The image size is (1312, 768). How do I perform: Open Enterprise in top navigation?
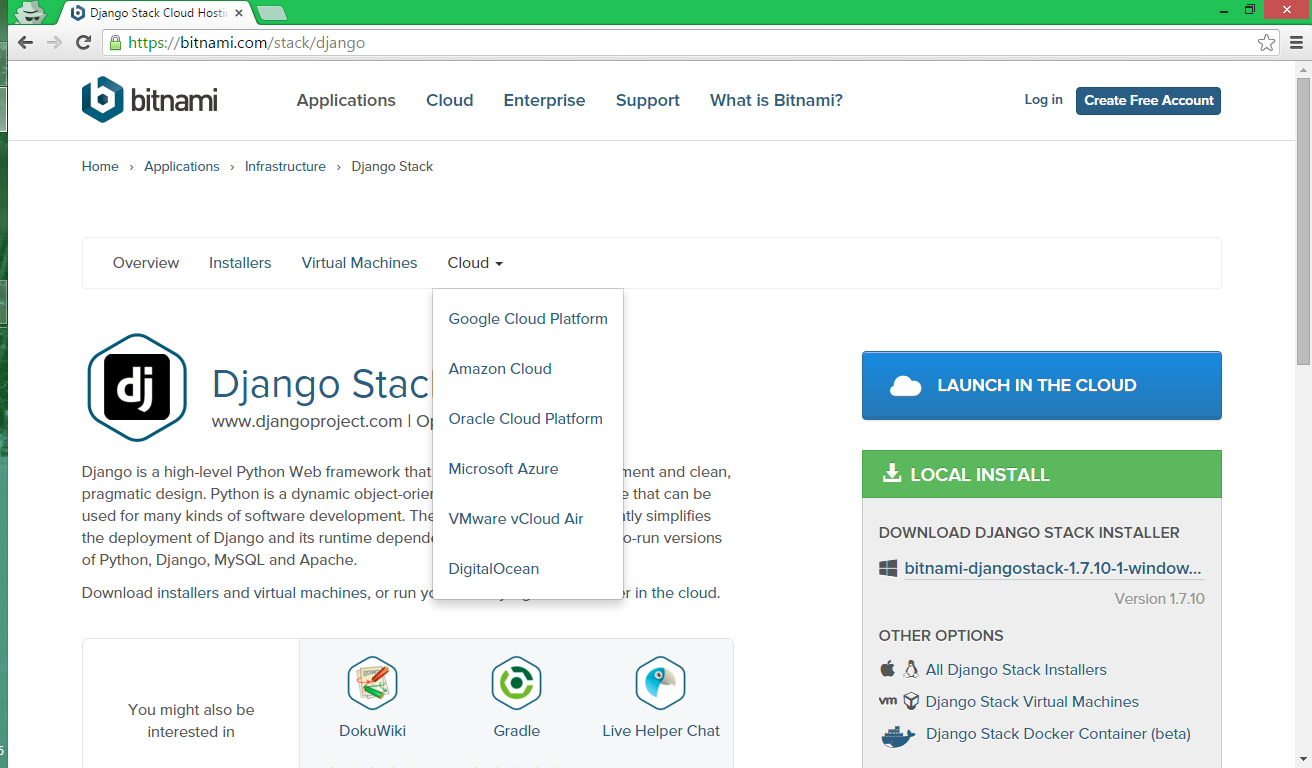tap(544, 101)
